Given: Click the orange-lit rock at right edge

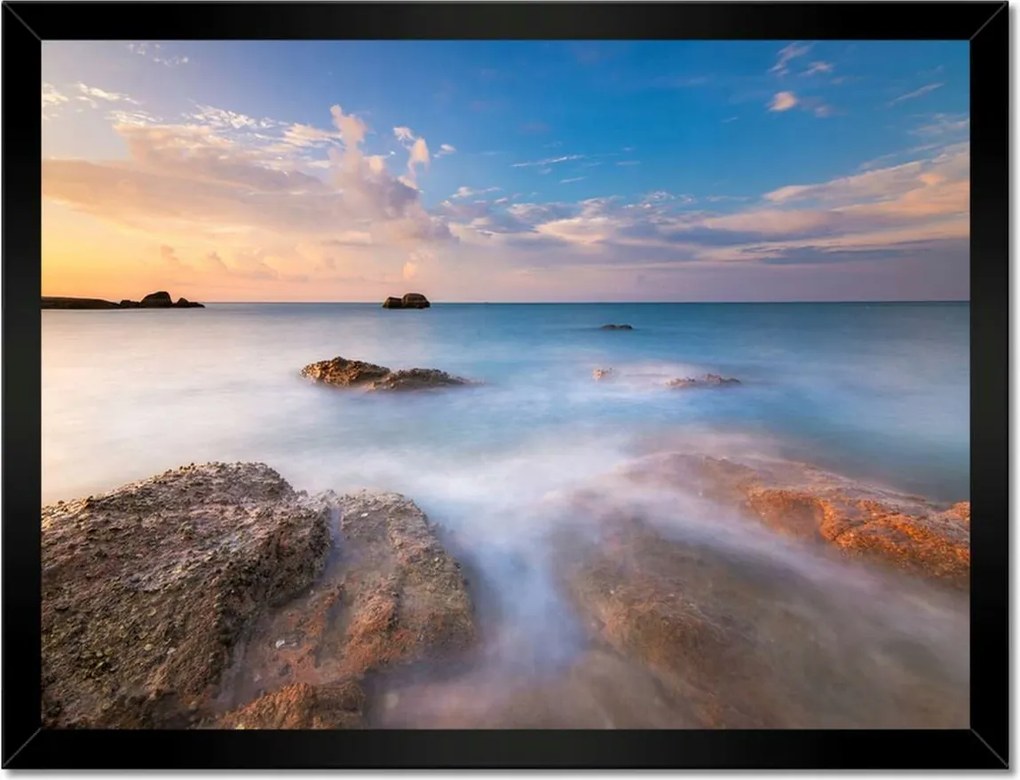Looking at the screenshot, I should click(x=880, y=525).
